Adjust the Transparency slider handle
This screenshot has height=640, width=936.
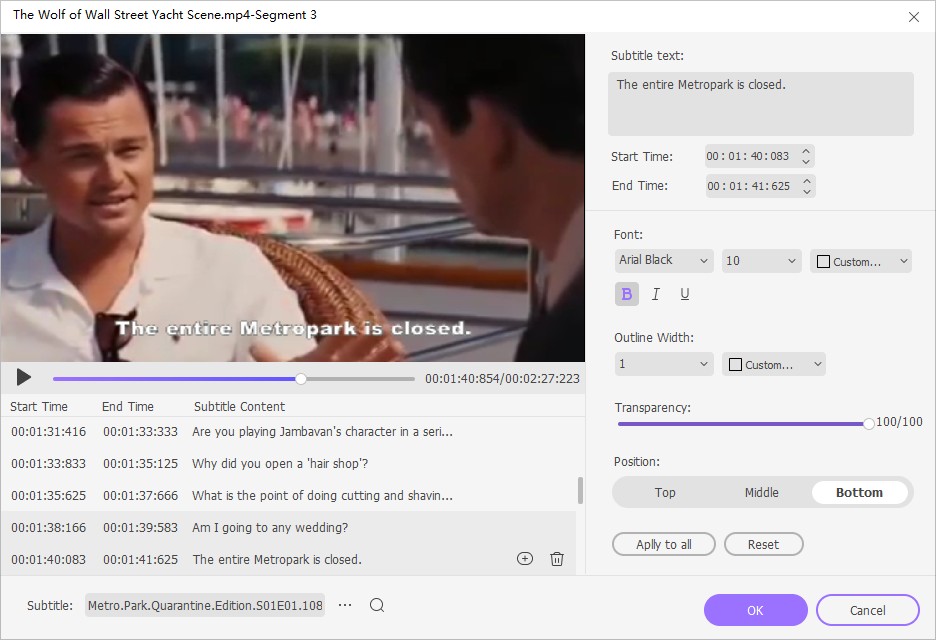tap(867, 423)
